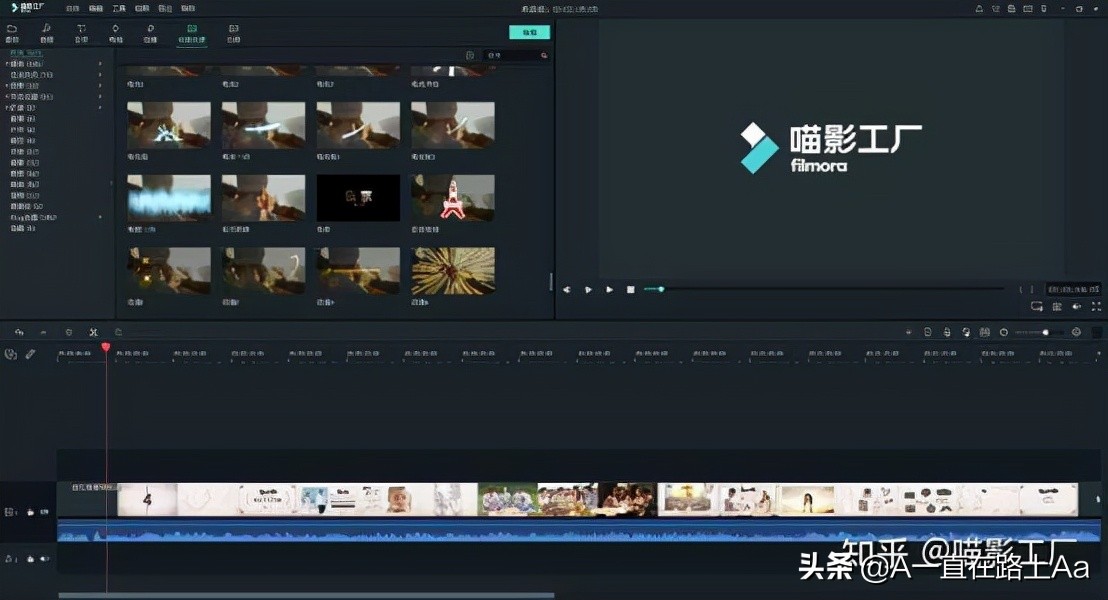Click the Redo icon on the timeline toolbar
This screenshot has width=1108, height=600.
pos(43,332)
